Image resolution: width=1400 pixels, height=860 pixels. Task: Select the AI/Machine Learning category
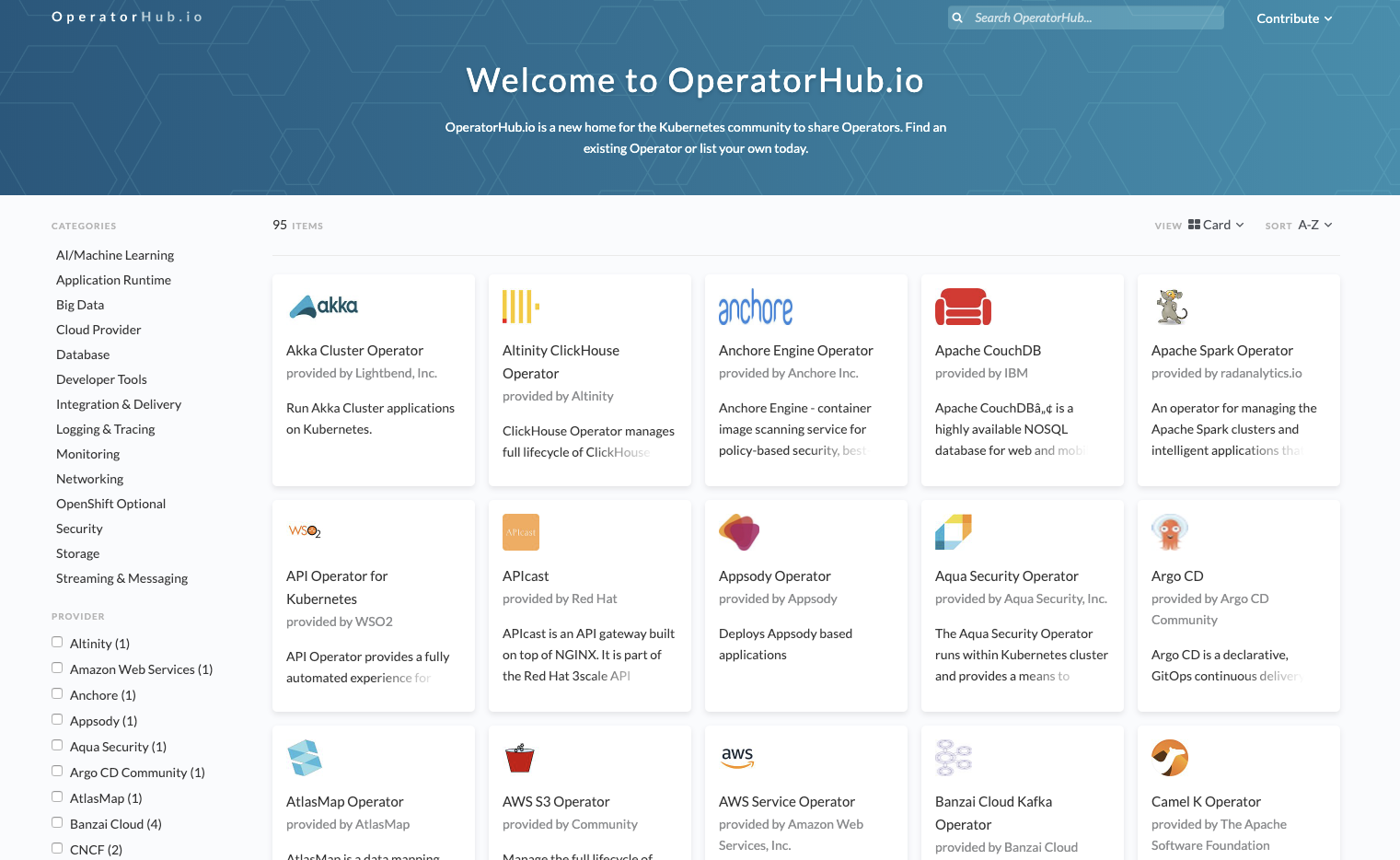pos(115,255)
